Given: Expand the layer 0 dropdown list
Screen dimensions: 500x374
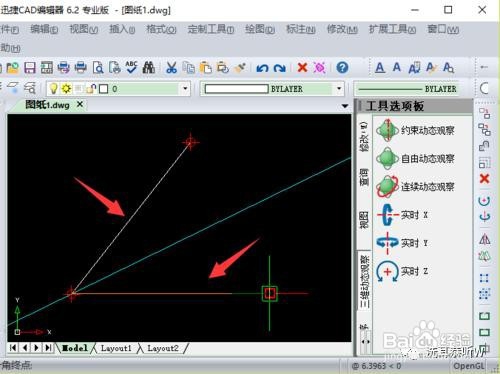Looking at the screenshot, I should point(185,89).
